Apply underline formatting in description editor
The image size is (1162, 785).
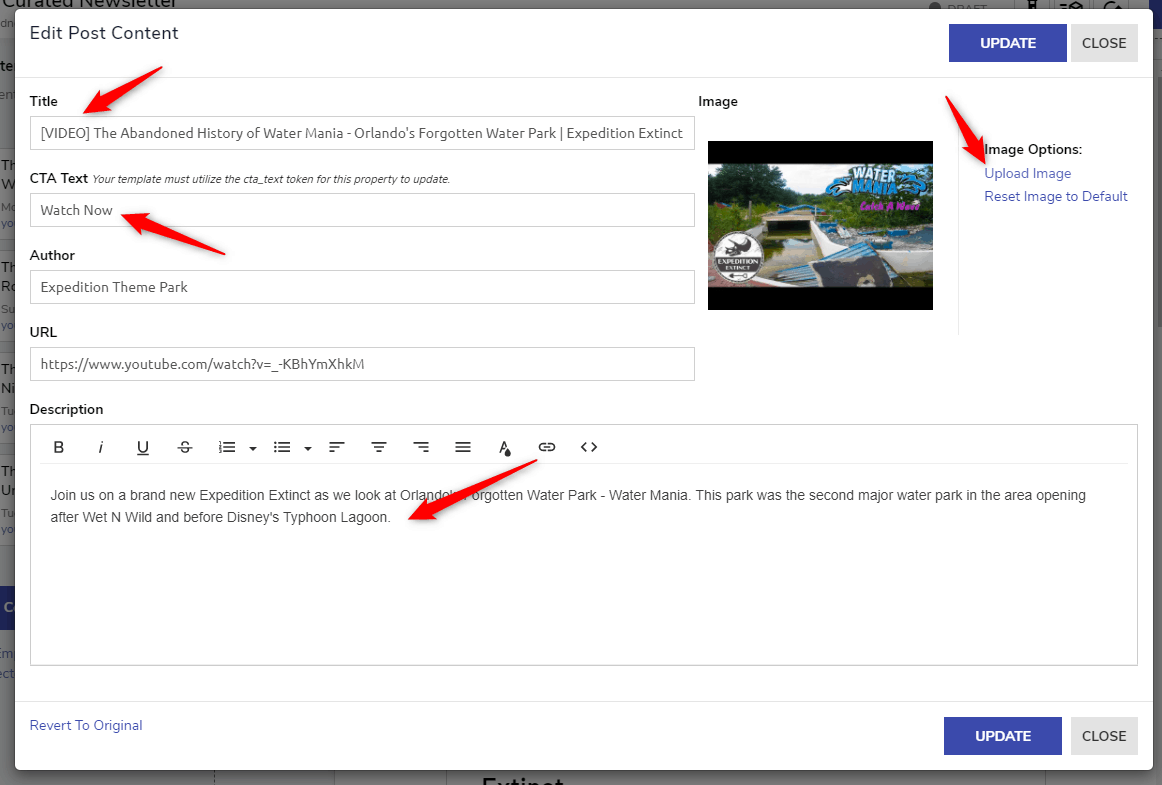(x=143, y=447)
